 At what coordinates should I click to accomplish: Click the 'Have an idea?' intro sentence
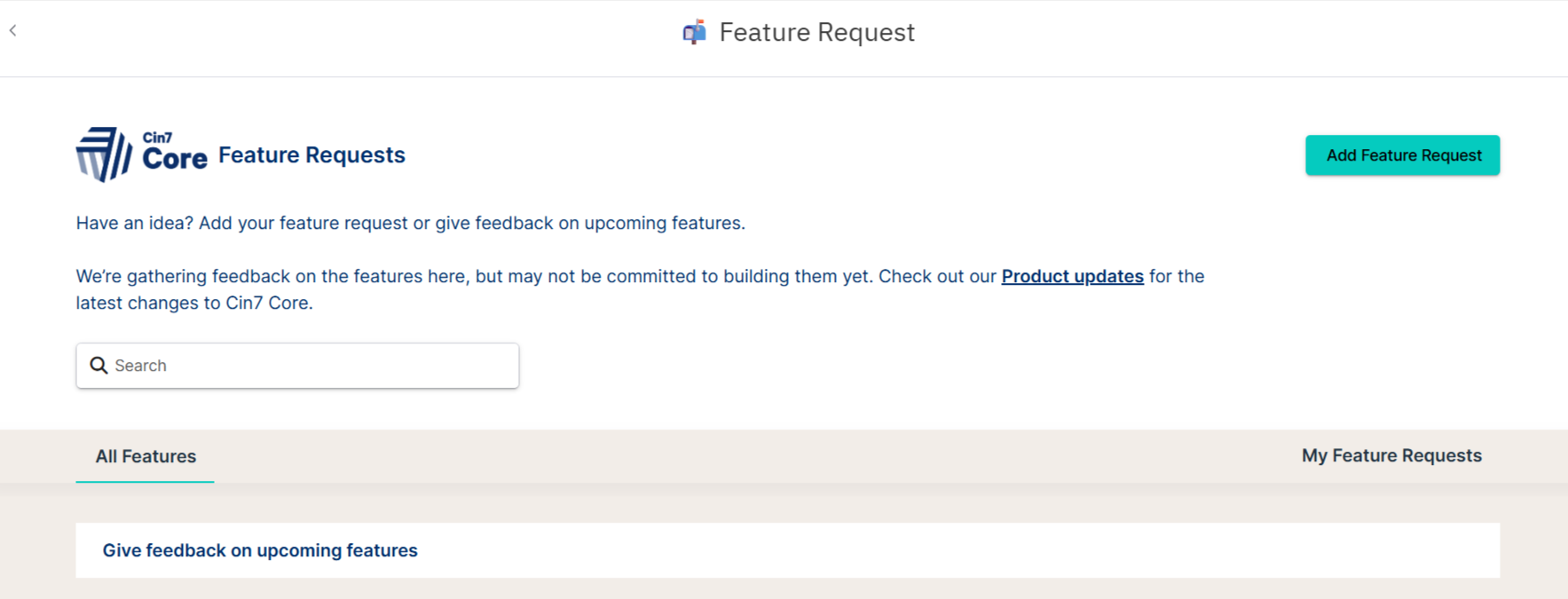point(410,223)
